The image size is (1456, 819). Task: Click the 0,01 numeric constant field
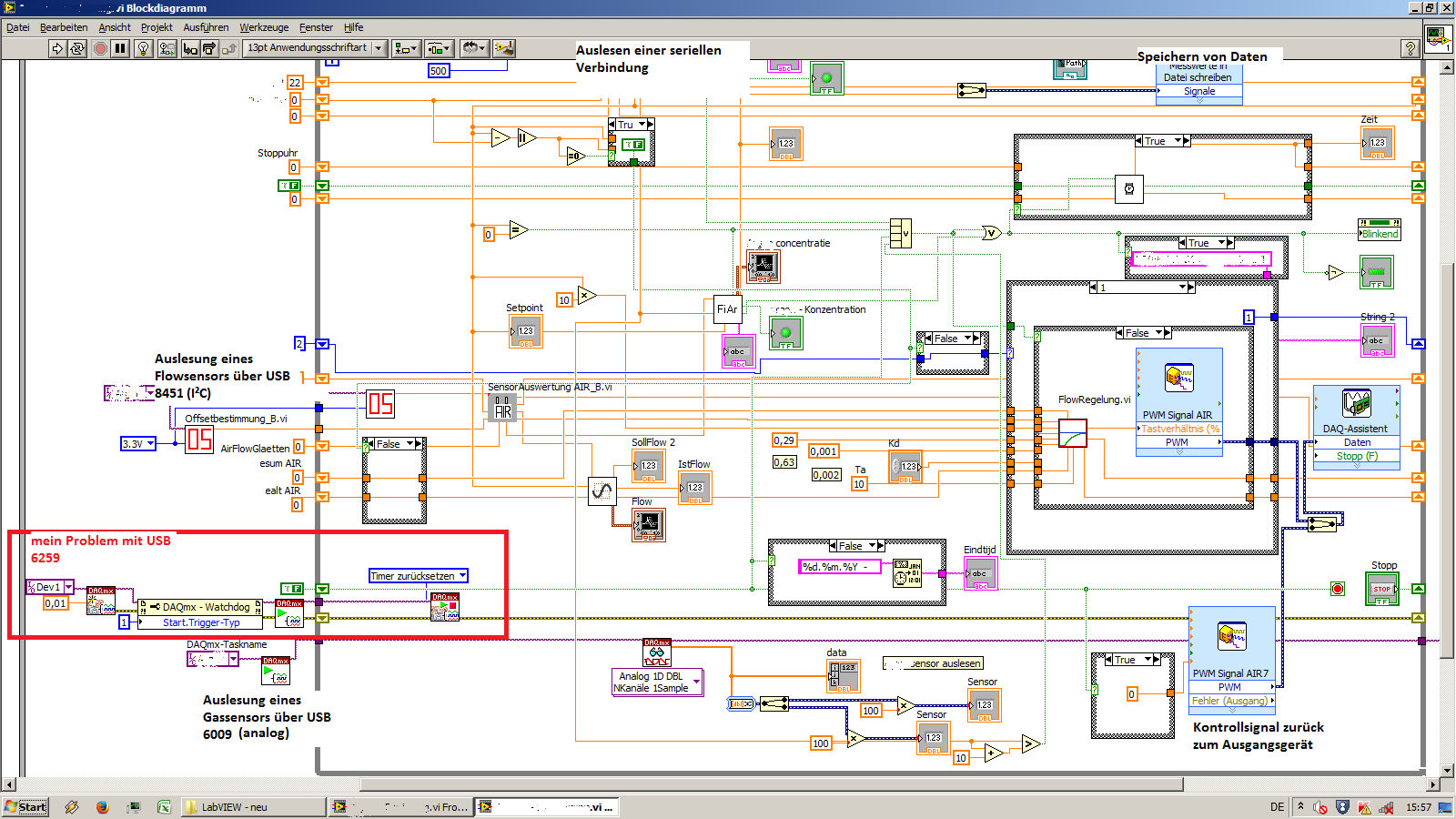coord(56,603)
